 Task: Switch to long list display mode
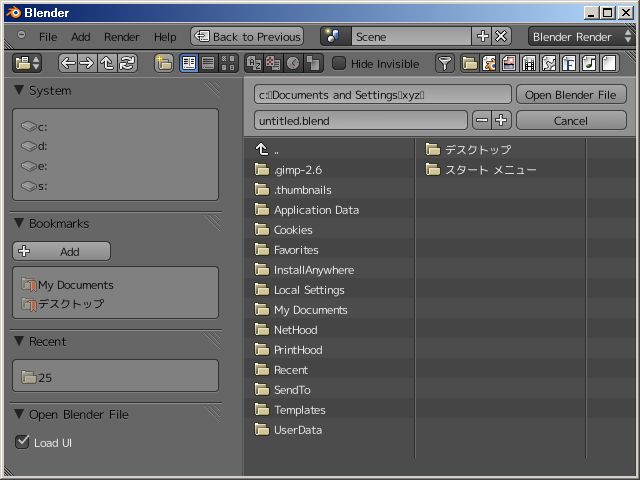click(x=208, y=63)
